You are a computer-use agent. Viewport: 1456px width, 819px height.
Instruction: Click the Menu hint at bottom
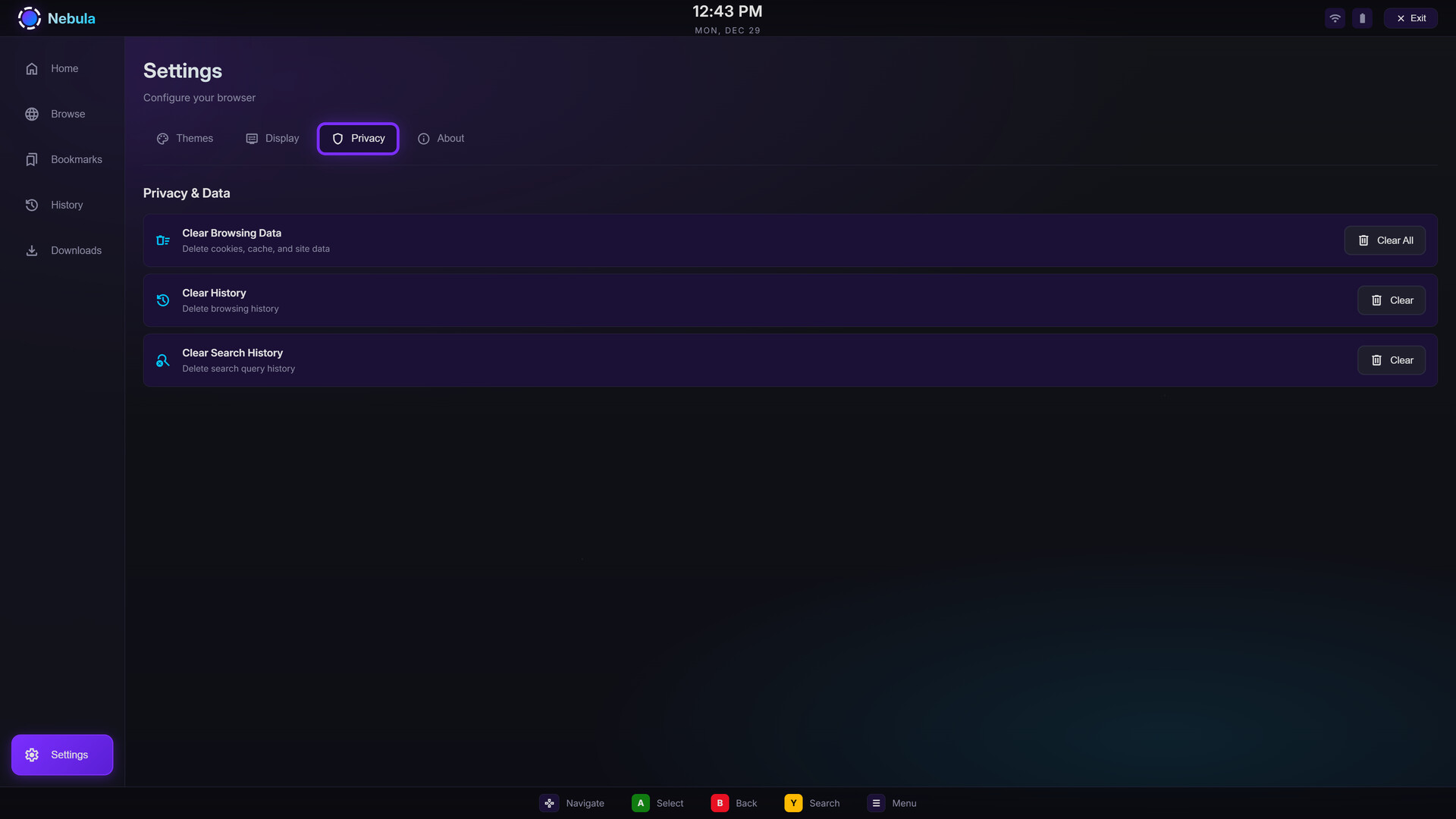[x=892, y=803]
